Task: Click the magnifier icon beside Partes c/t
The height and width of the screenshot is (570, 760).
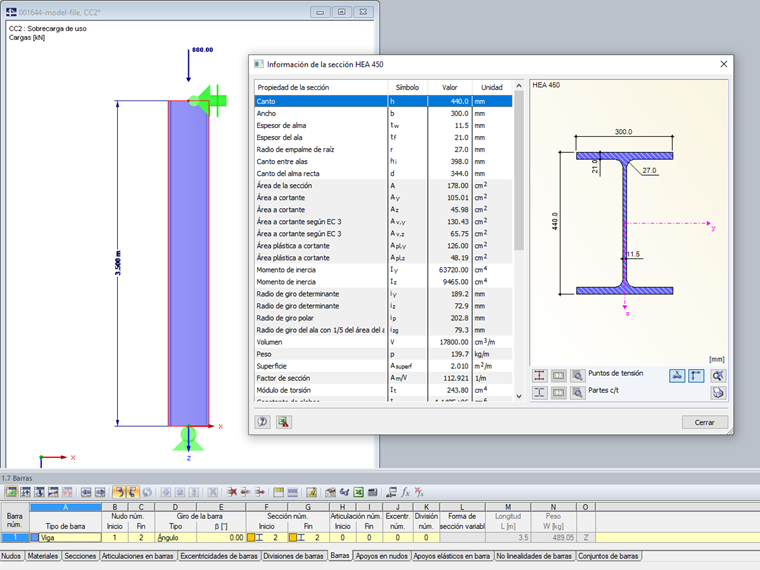Action: pyautogui.click(x=577, y=393)
